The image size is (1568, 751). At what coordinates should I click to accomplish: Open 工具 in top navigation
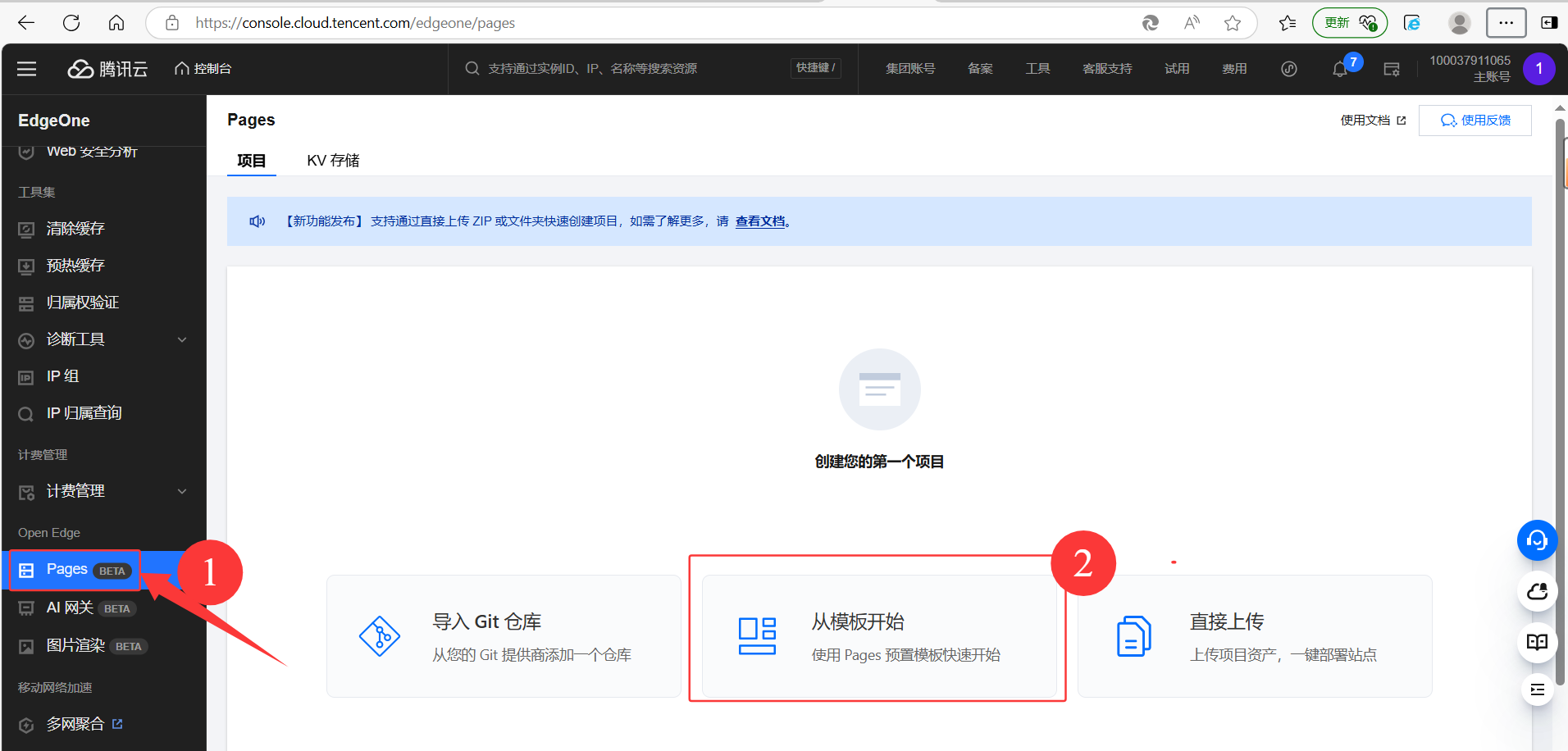(1037, 69)
